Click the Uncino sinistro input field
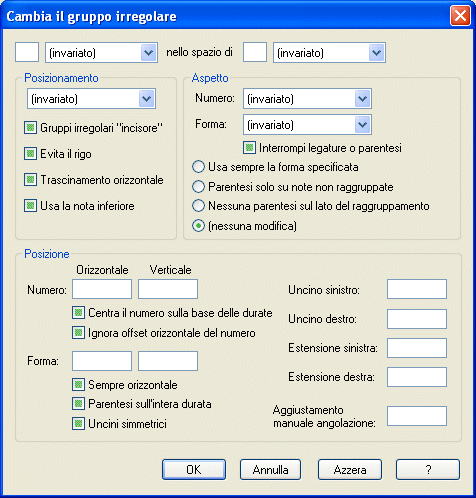This screenshot has width=476, height=498. tap(417, 289)
